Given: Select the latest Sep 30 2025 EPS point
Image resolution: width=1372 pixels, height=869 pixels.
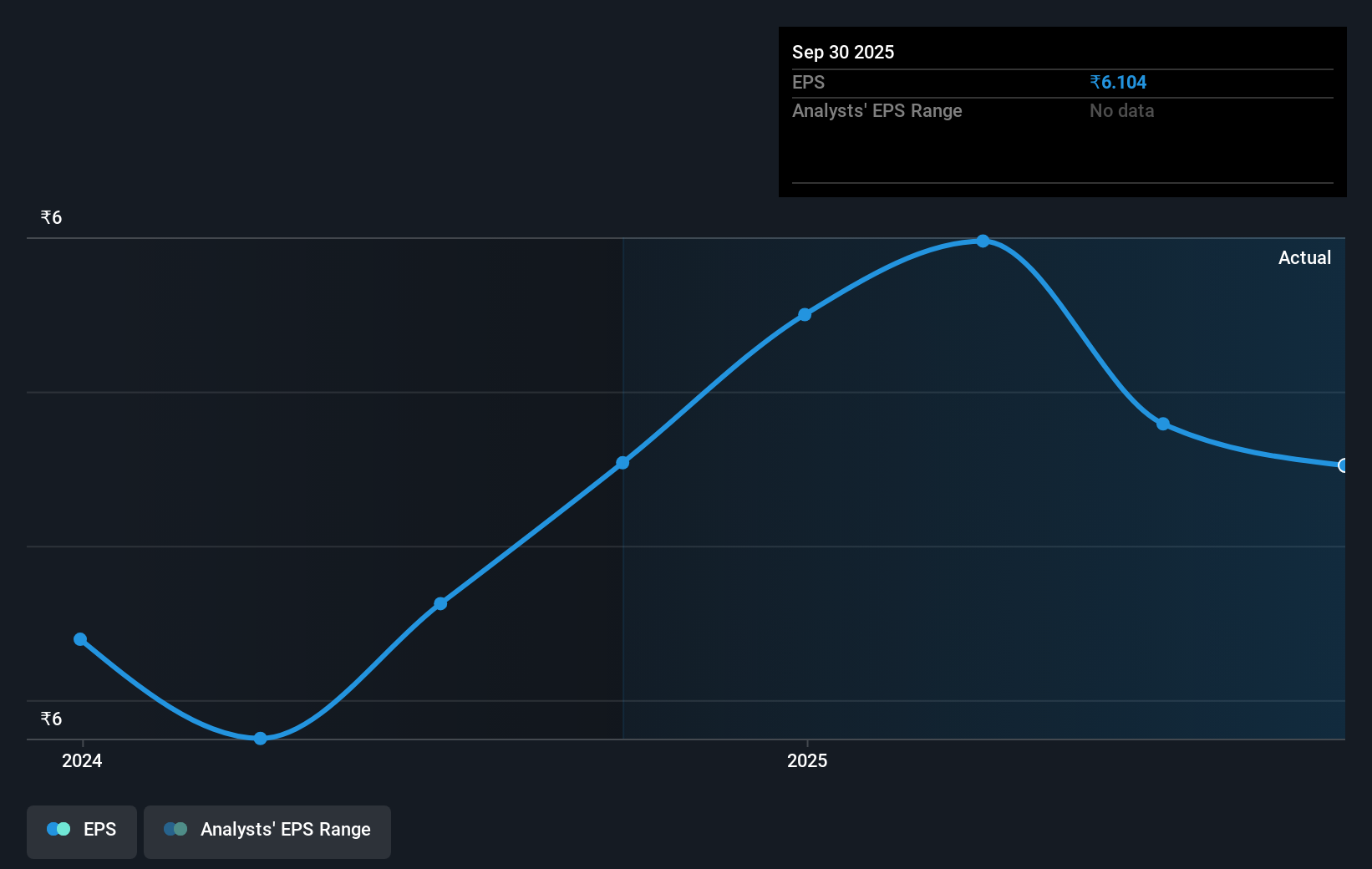Looking at the screenshot, I should (x=1343, y=465).
